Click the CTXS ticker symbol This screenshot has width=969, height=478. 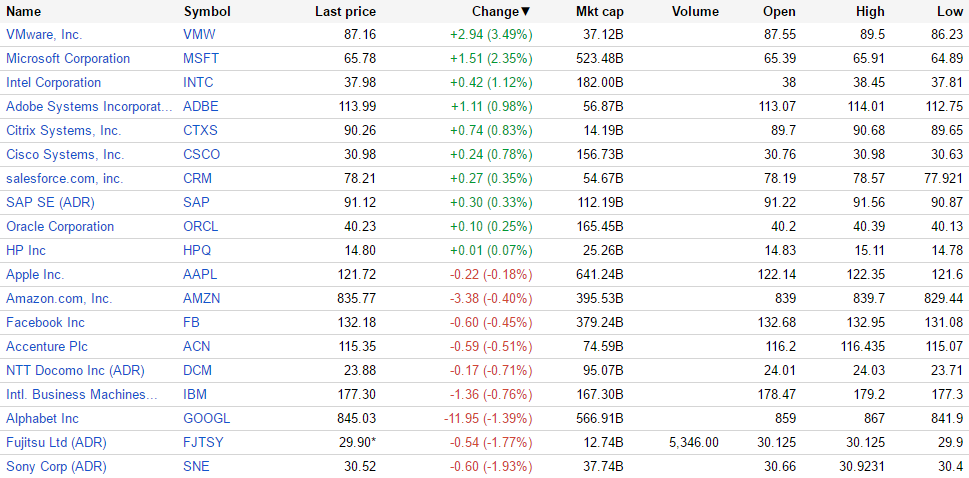[201, 130]
